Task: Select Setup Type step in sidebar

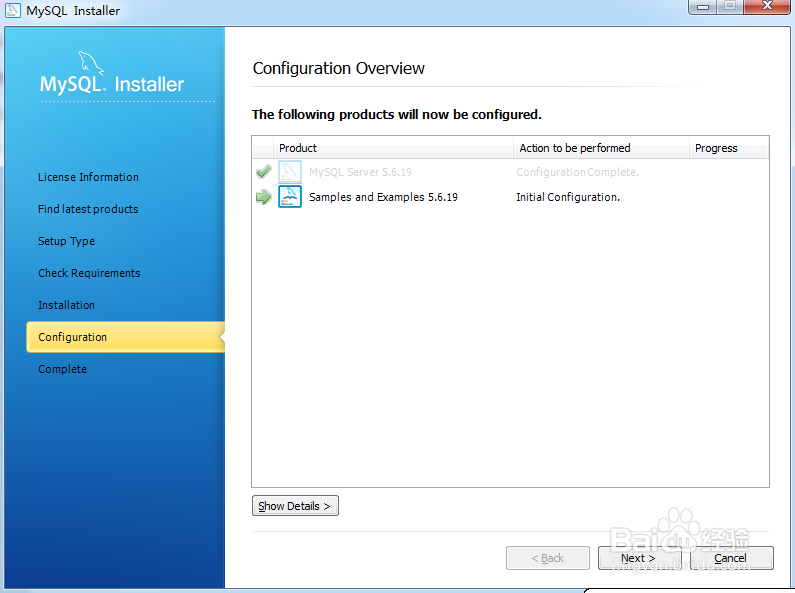Action: click(66, 241)
